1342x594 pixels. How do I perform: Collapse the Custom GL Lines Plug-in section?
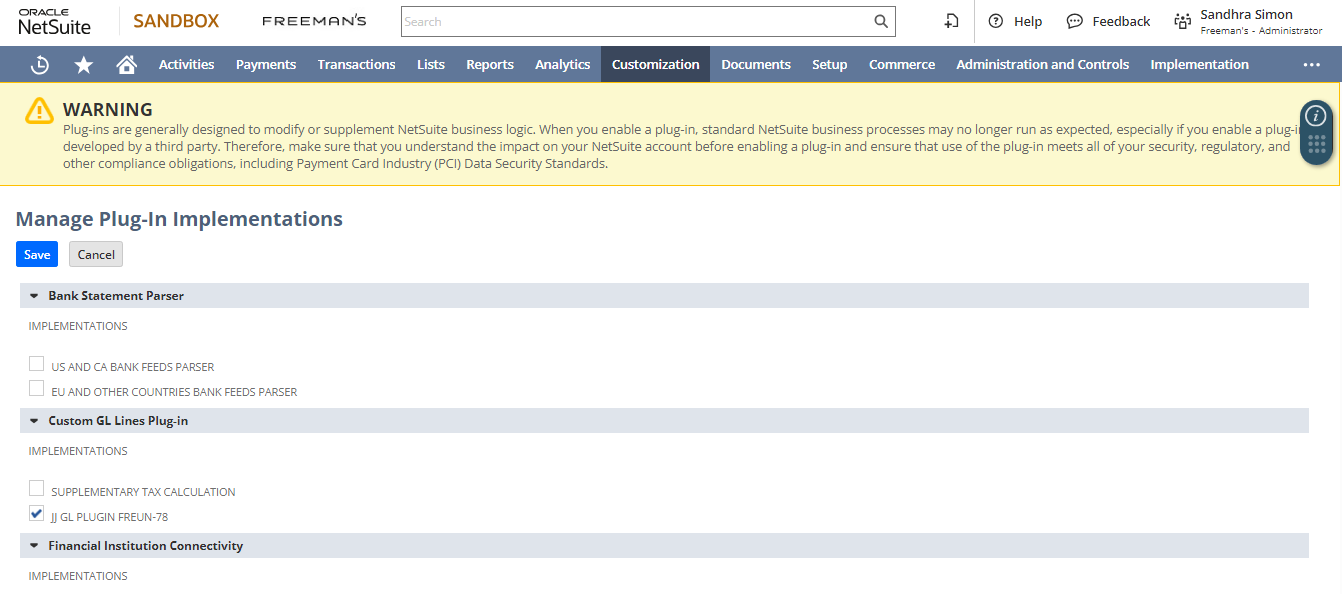tap(34, 421)
